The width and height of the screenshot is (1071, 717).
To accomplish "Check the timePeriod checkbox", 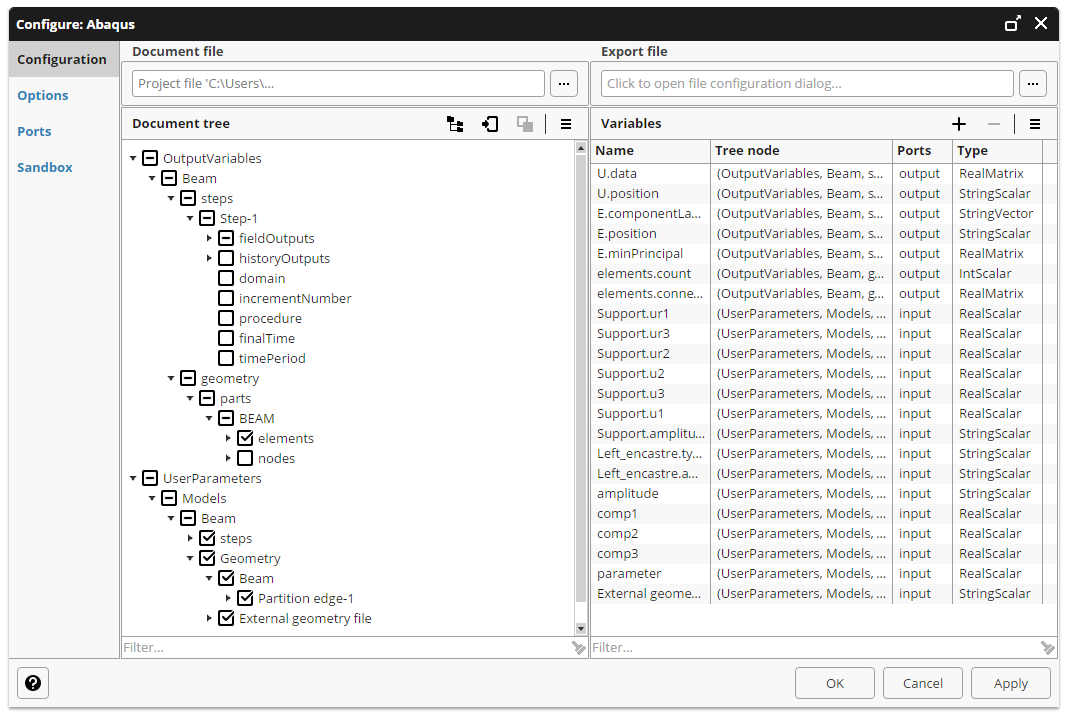I will 225,358.
